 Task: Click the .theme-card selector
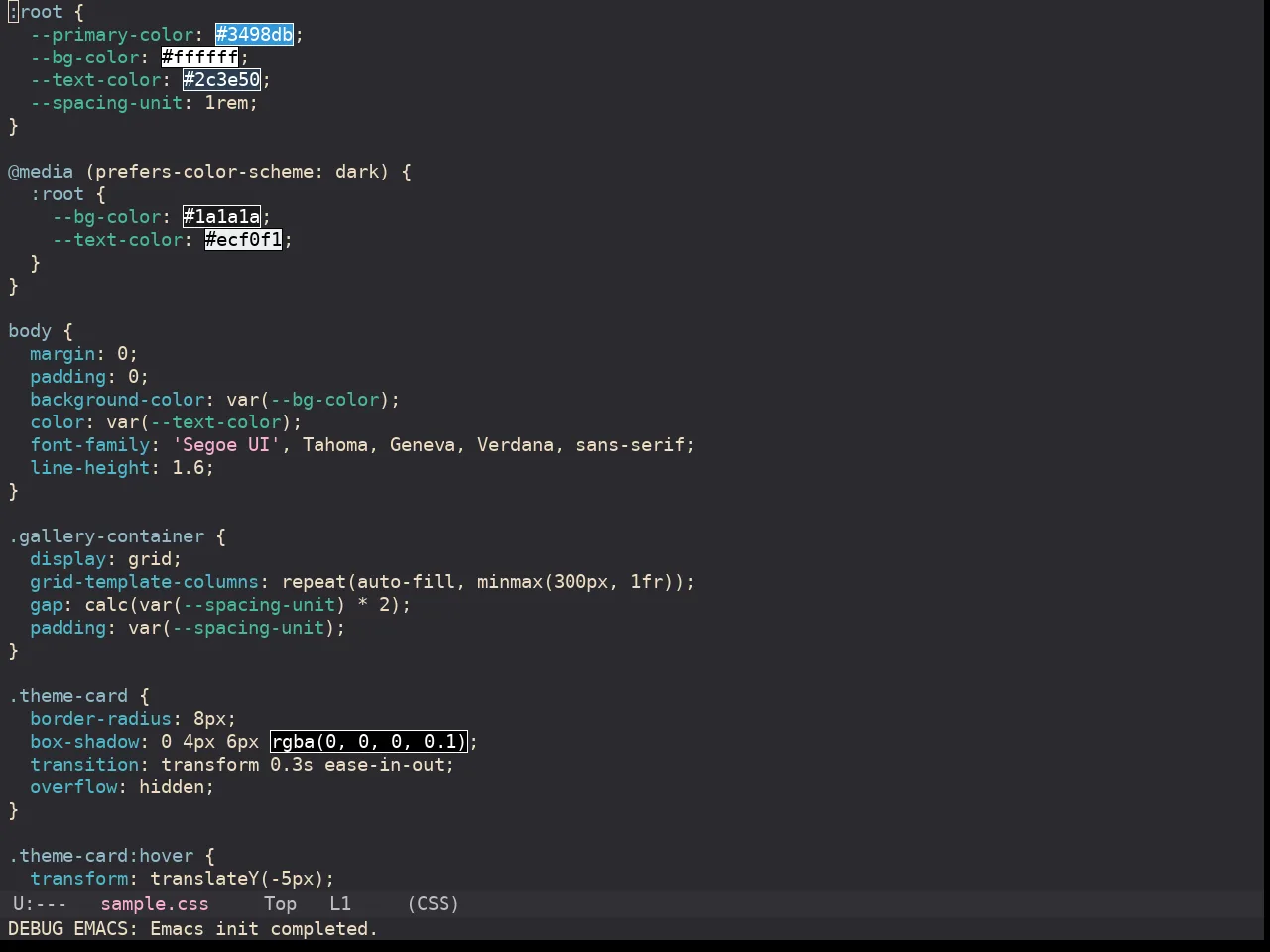click(x=67, y=696)
